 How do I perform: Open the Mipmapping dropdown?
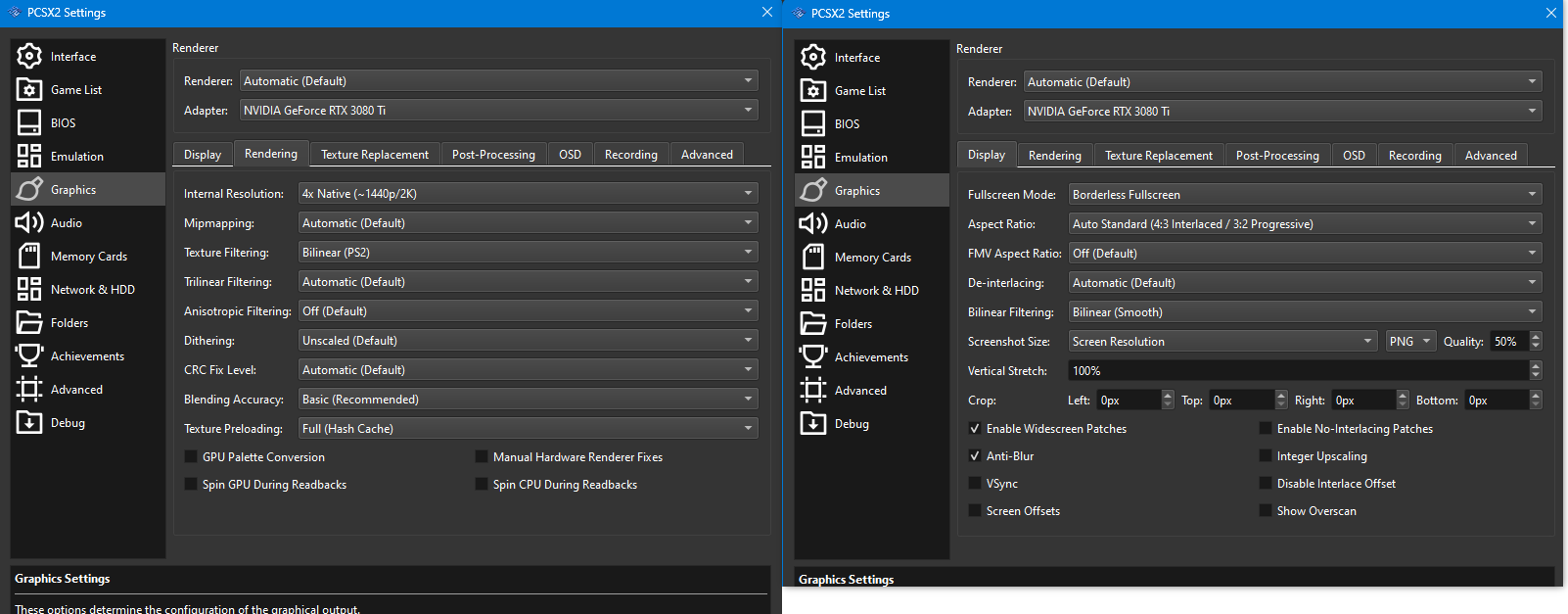pyautogui.click(x=528, y=222)
